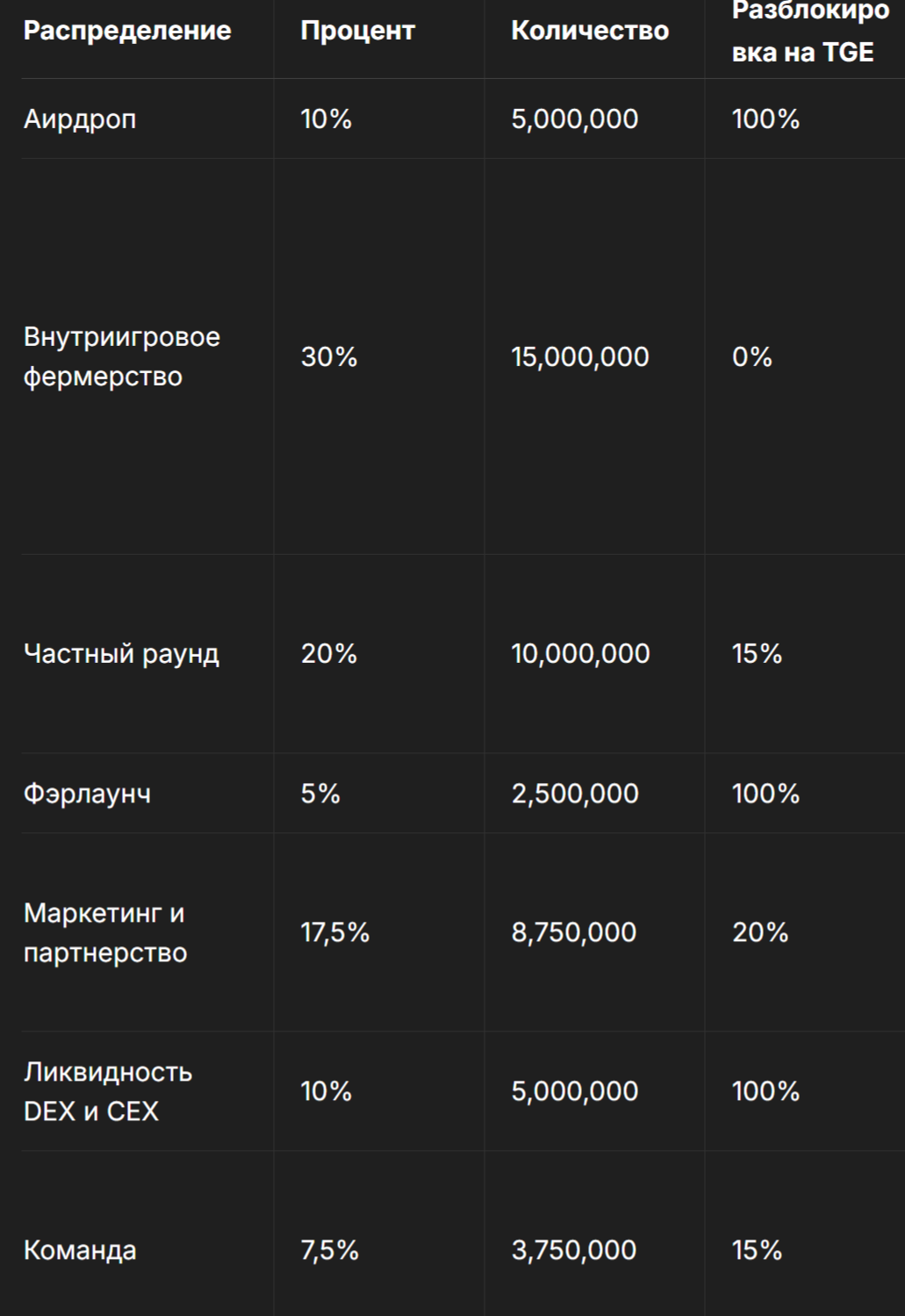The height and width of the screenshot is (1316, 905).
Task: Click the 30% percentage cell
Action: pos(329,357)
